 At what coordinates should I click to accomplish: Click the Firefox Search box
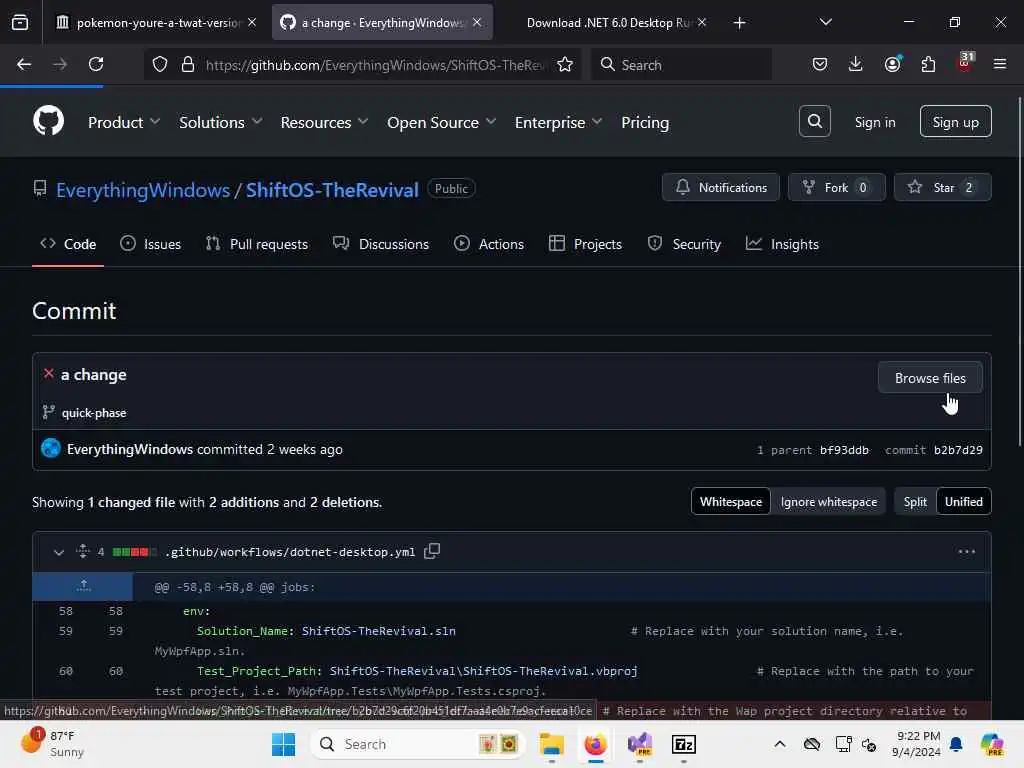pyautogui.click(x=682, y=64)
